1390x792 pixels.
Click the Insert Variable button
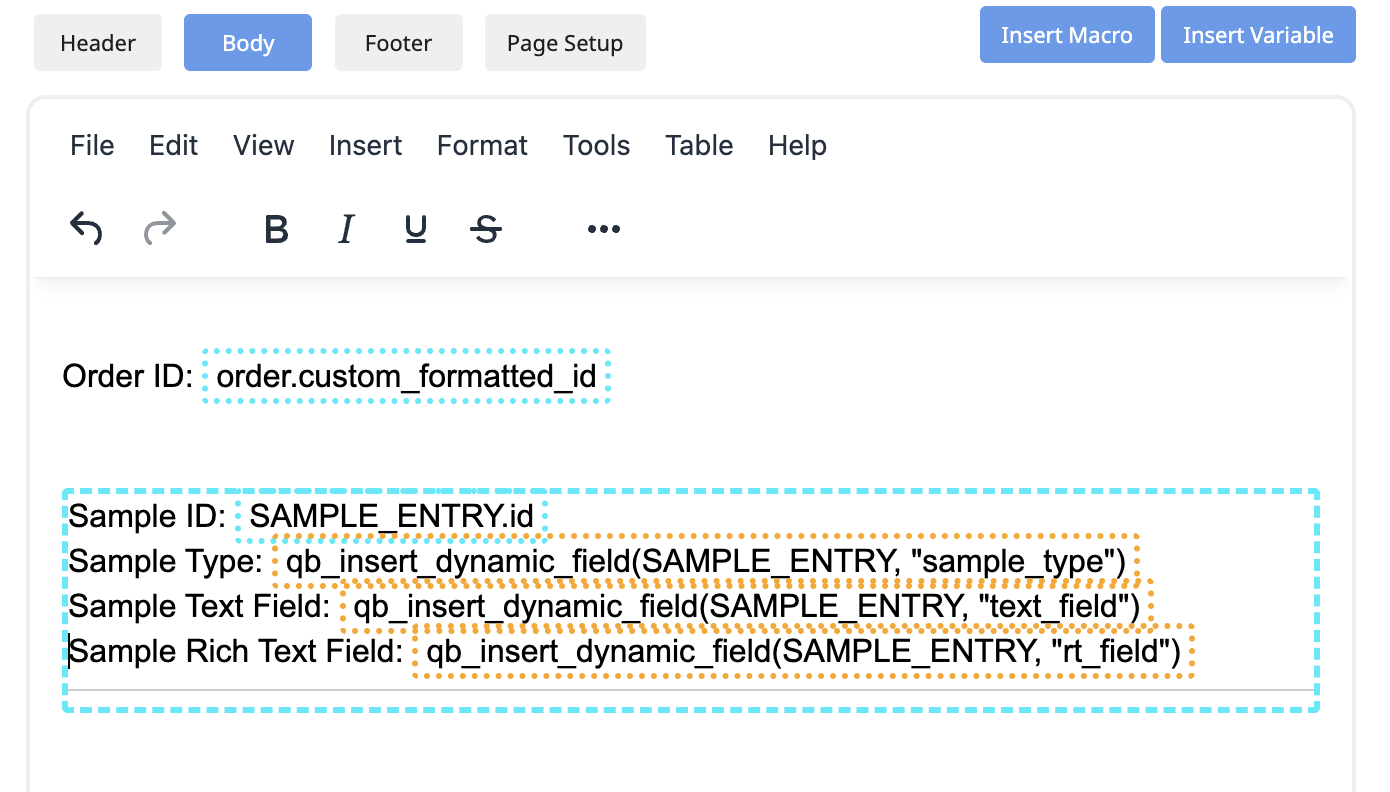click(1258, 35)
